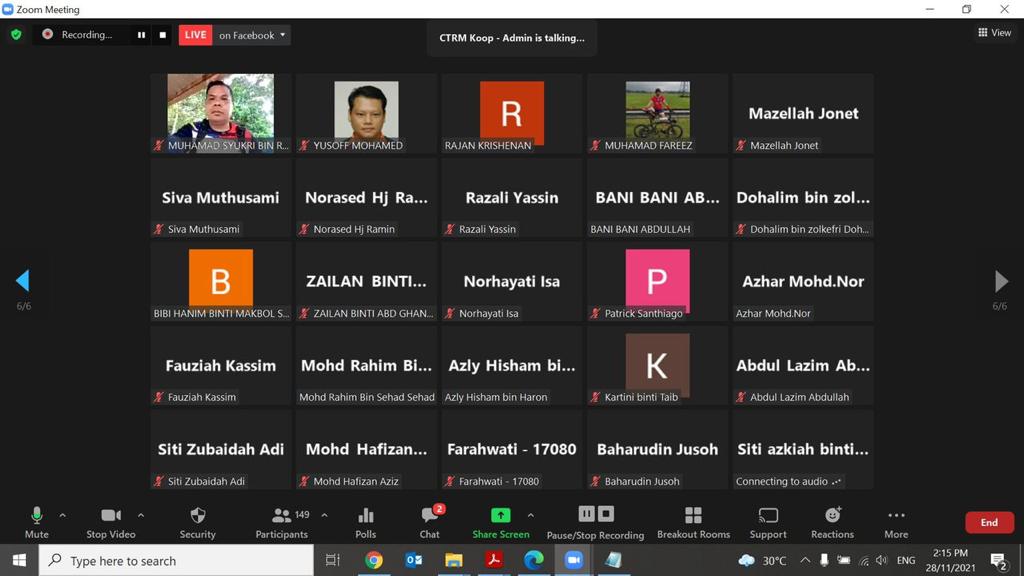Click the red End meeting button
The width and height of the screenshot is (1024, 576).
988,522
